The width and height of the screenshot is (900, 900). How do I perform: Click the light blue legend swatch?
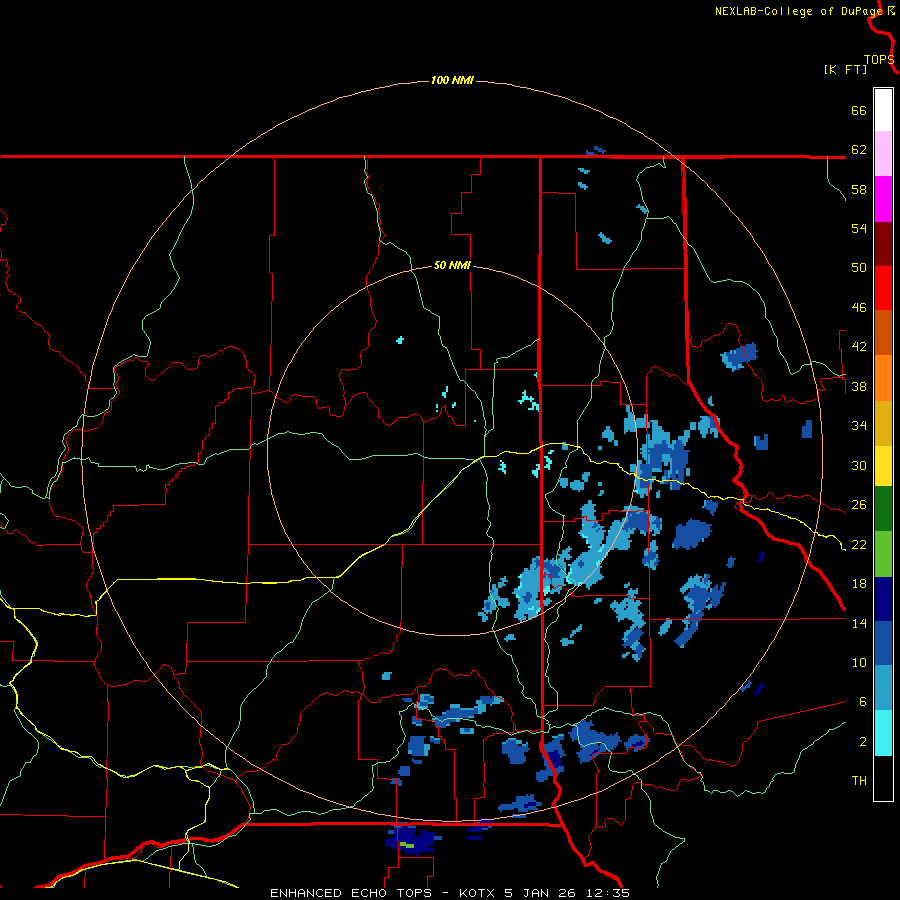[883, 688]
